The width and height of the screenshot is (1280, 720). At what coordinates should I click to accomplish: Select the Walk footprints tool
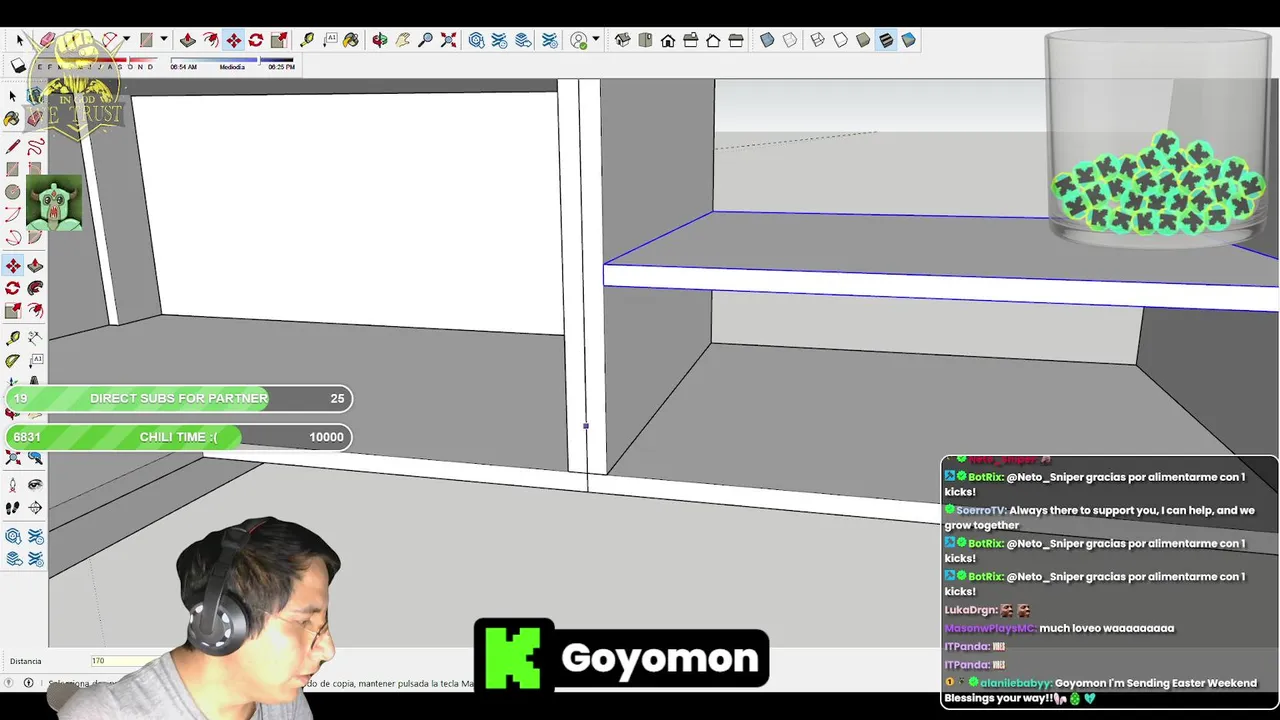click(x=12, y=508)
